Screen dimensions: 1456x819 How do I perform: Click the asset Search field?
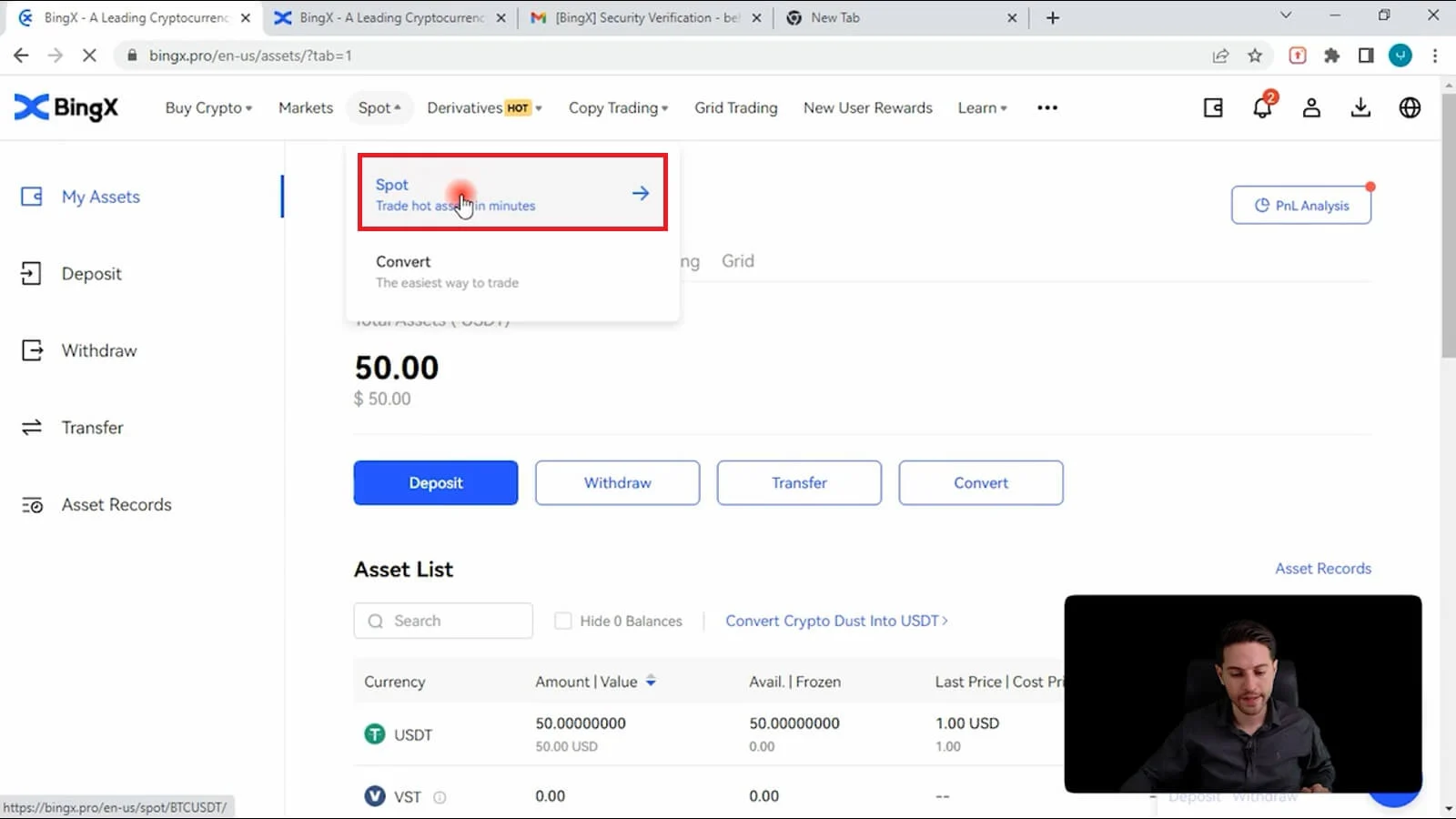click(443, 621)
